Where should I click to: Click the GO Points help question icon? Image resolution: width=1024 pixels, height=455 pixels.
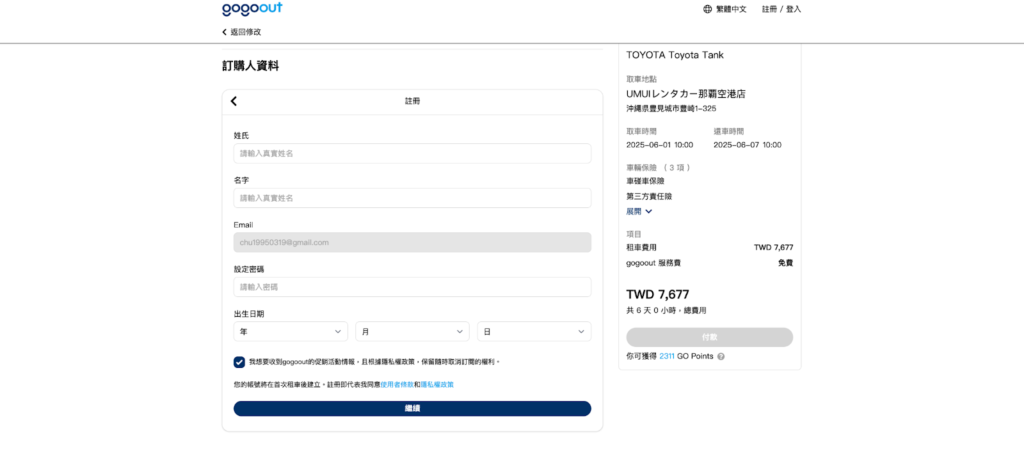tap(721, 357)
